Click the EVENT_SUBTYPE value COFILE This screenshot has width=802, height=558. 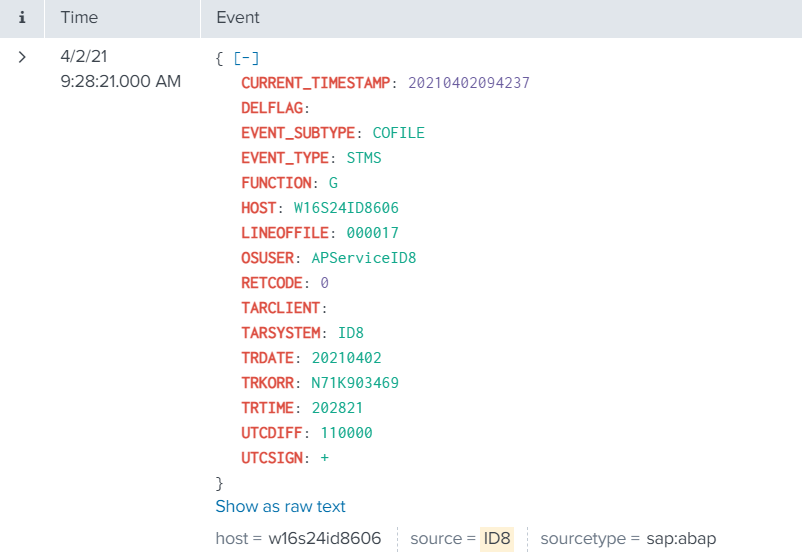click(x=398, y=133)
